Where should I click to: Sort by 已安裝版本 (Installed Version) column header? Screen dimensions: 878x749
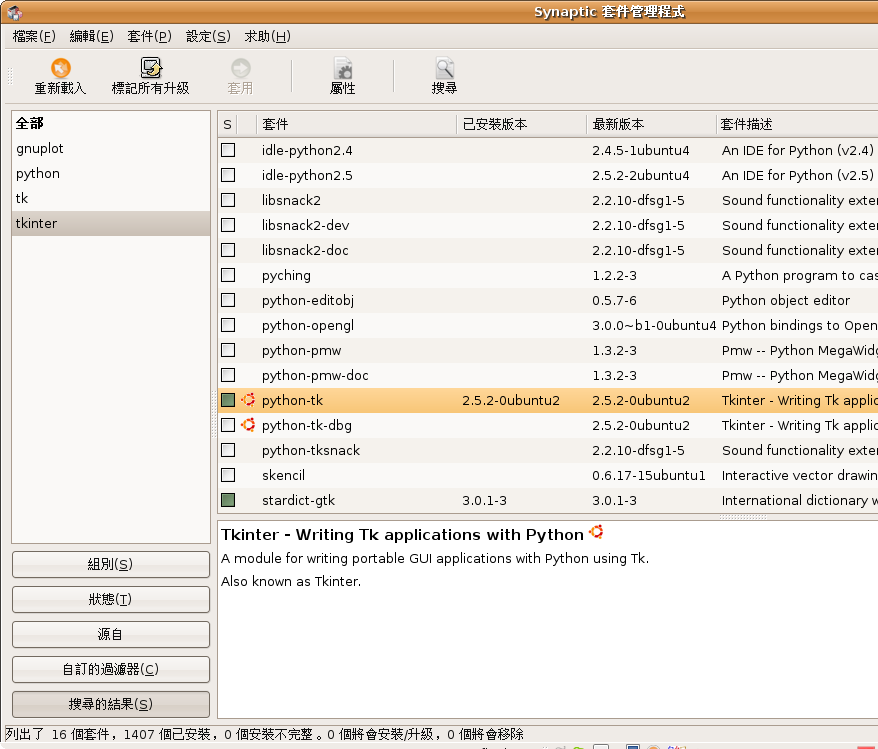[521, 124]
